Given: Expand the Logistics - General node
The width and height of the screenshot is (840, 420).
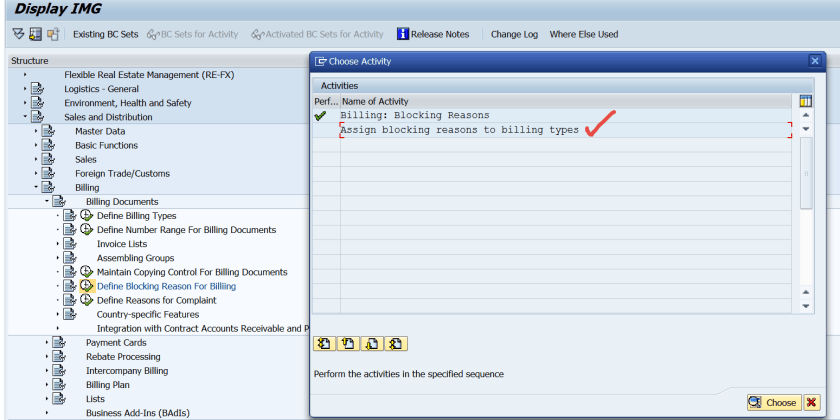Looking at the screenshot, I should click(25, 89).
